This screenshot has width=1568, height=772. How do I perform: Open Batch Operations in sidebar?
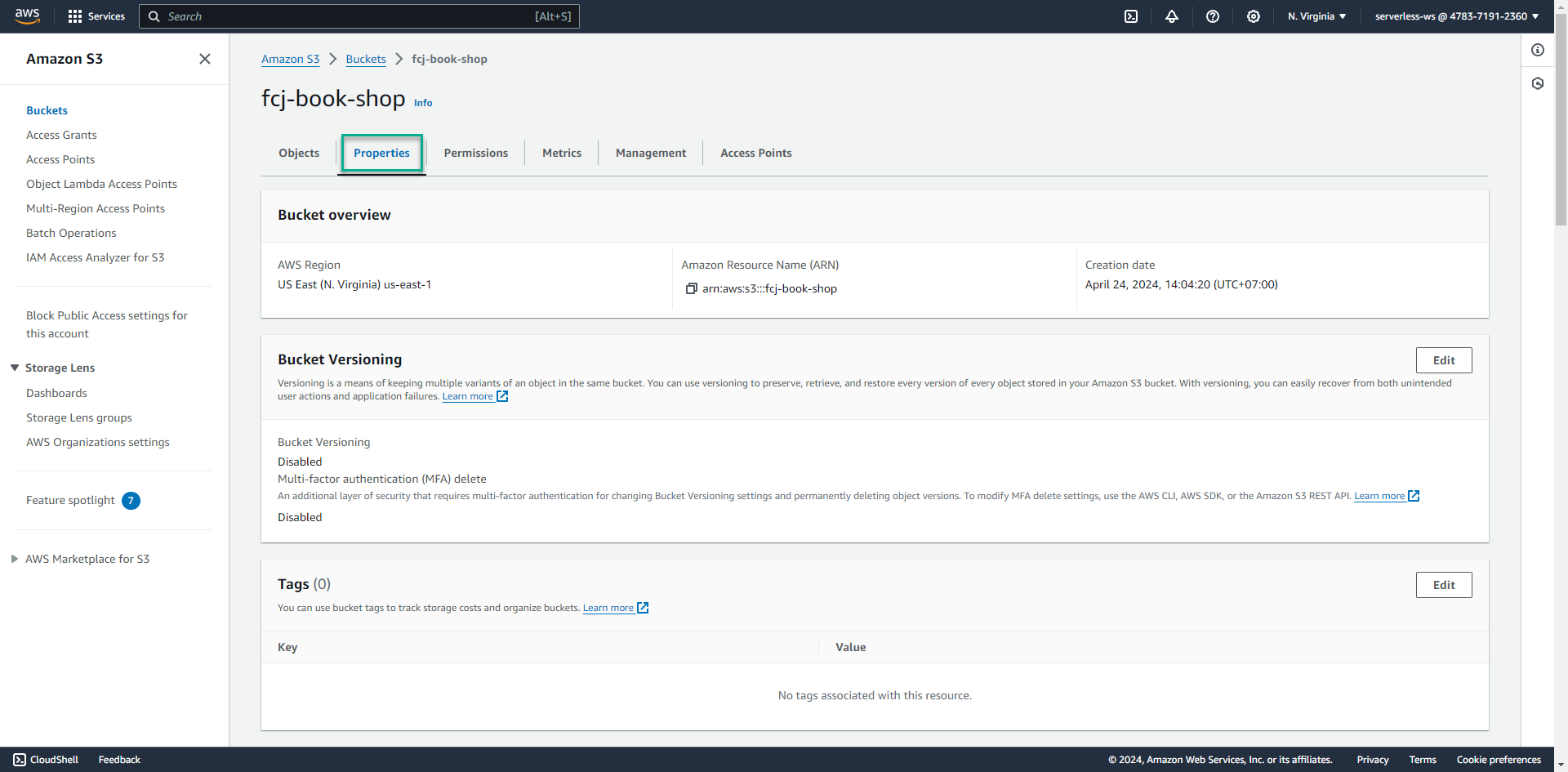[x=71, y=233]
